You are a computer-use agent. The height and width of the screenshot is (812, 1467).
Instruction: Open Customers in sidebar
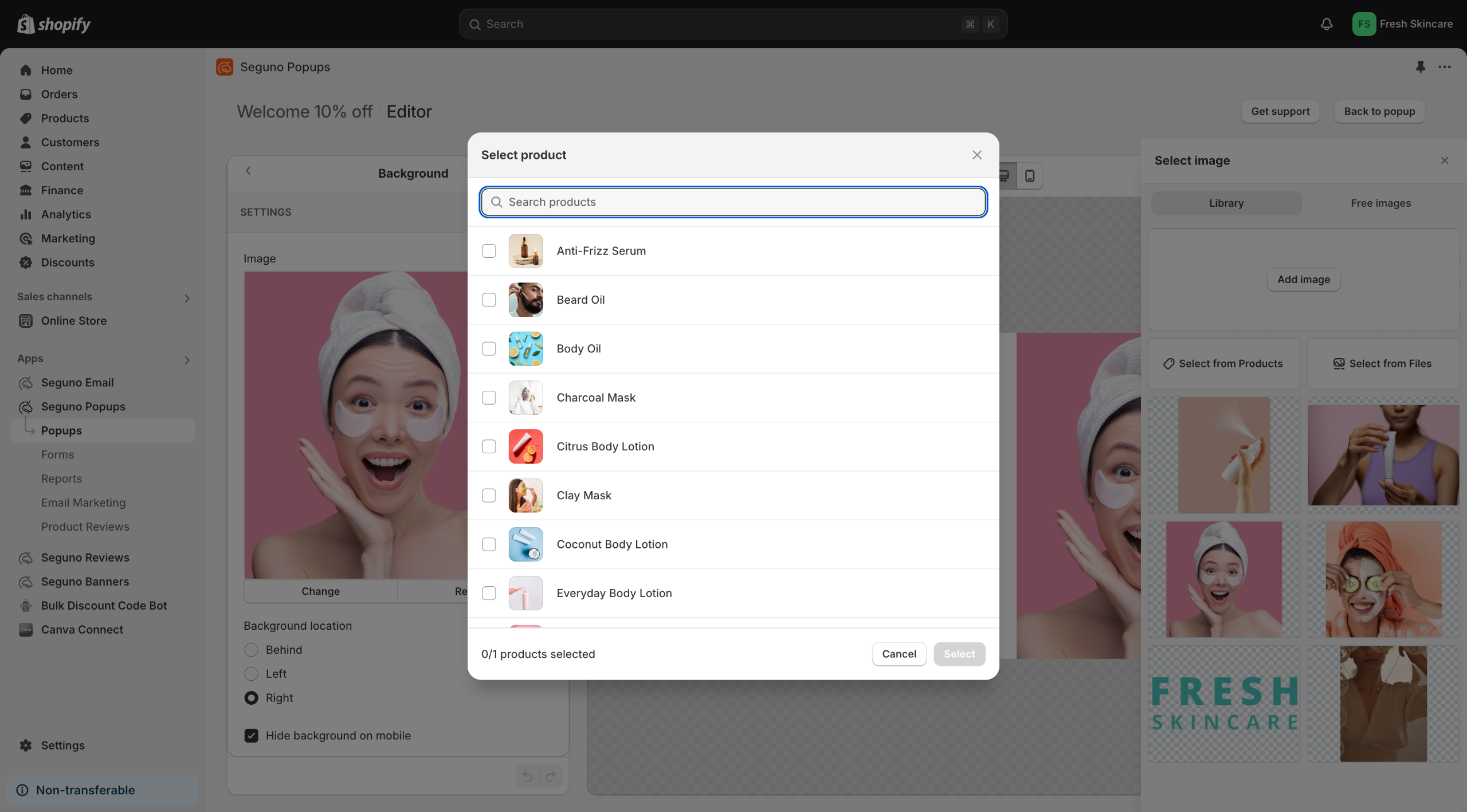[x=70, y=142]
